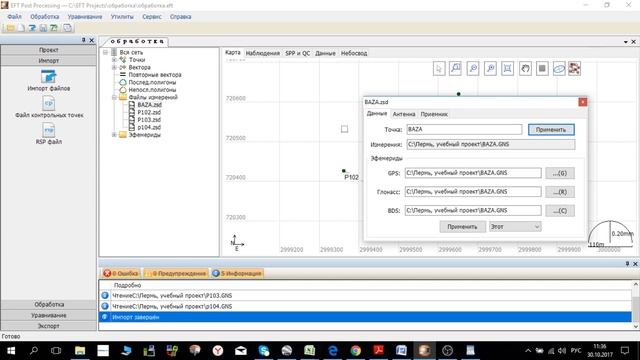Open Microsoft Edge from the taskbar
Screen dimensions: 640x360
tap(333, 350)
